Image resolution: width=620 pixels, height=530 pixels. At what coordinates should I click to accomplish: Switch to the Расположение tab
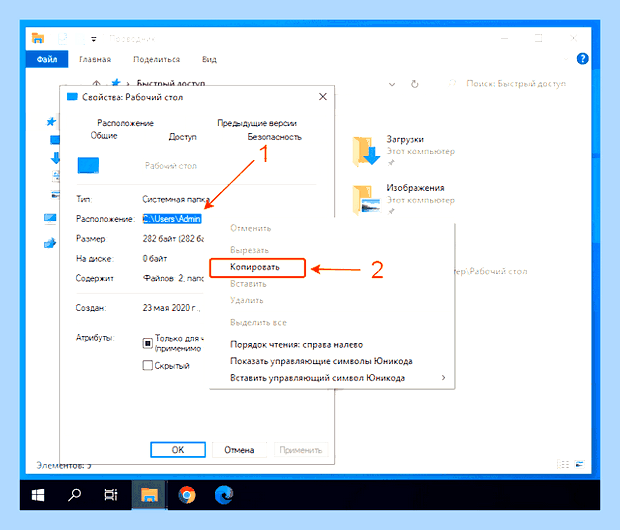(125, 123)
